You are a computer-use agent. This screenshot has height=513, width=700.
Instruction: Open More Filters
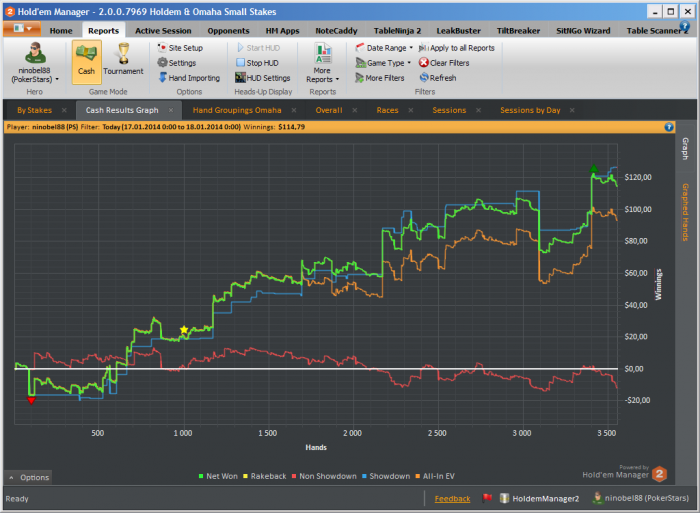tap(379, 78)
